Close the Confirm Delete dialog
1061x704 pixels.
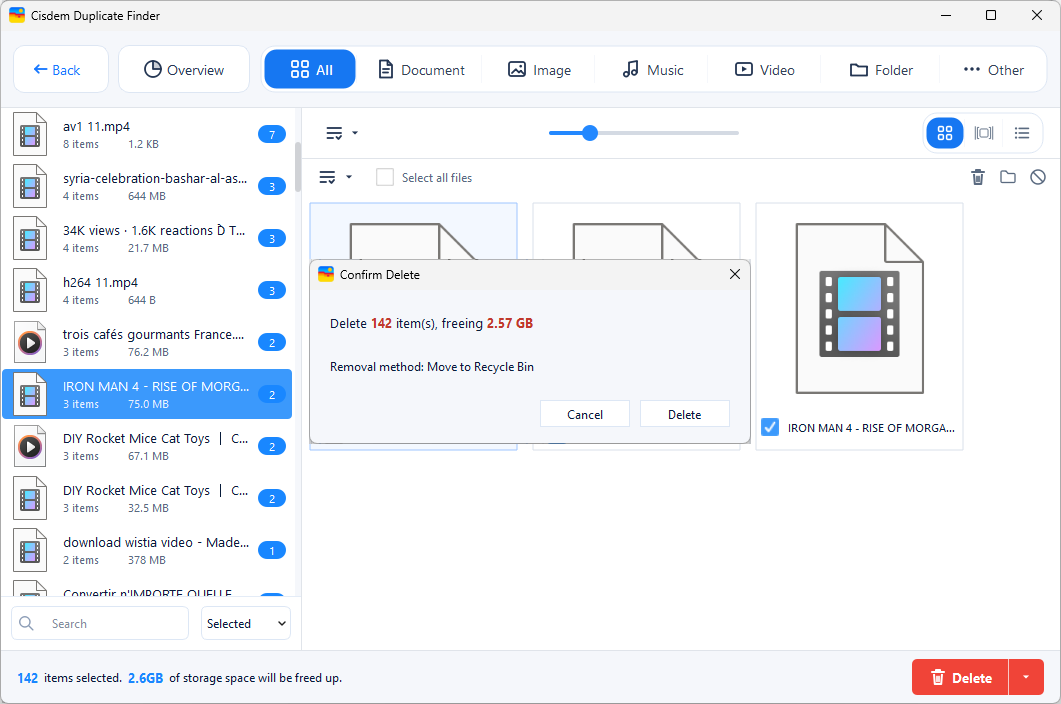point(735,274)
